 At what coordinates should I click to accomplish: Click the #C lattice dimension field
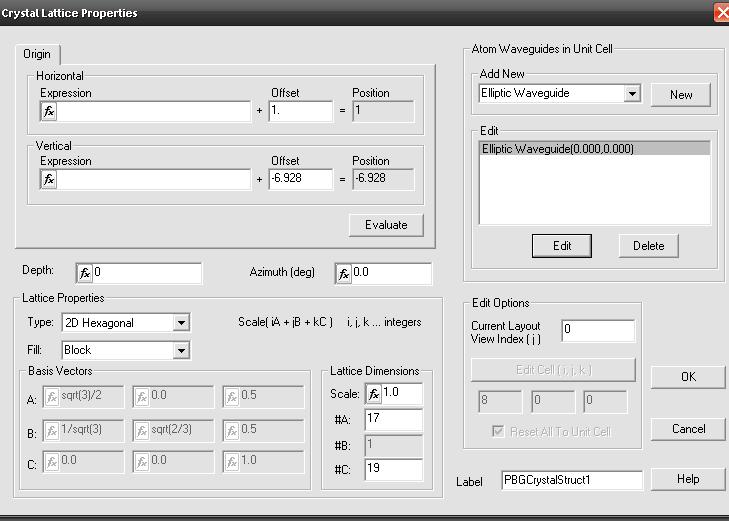tap(394, 469)
